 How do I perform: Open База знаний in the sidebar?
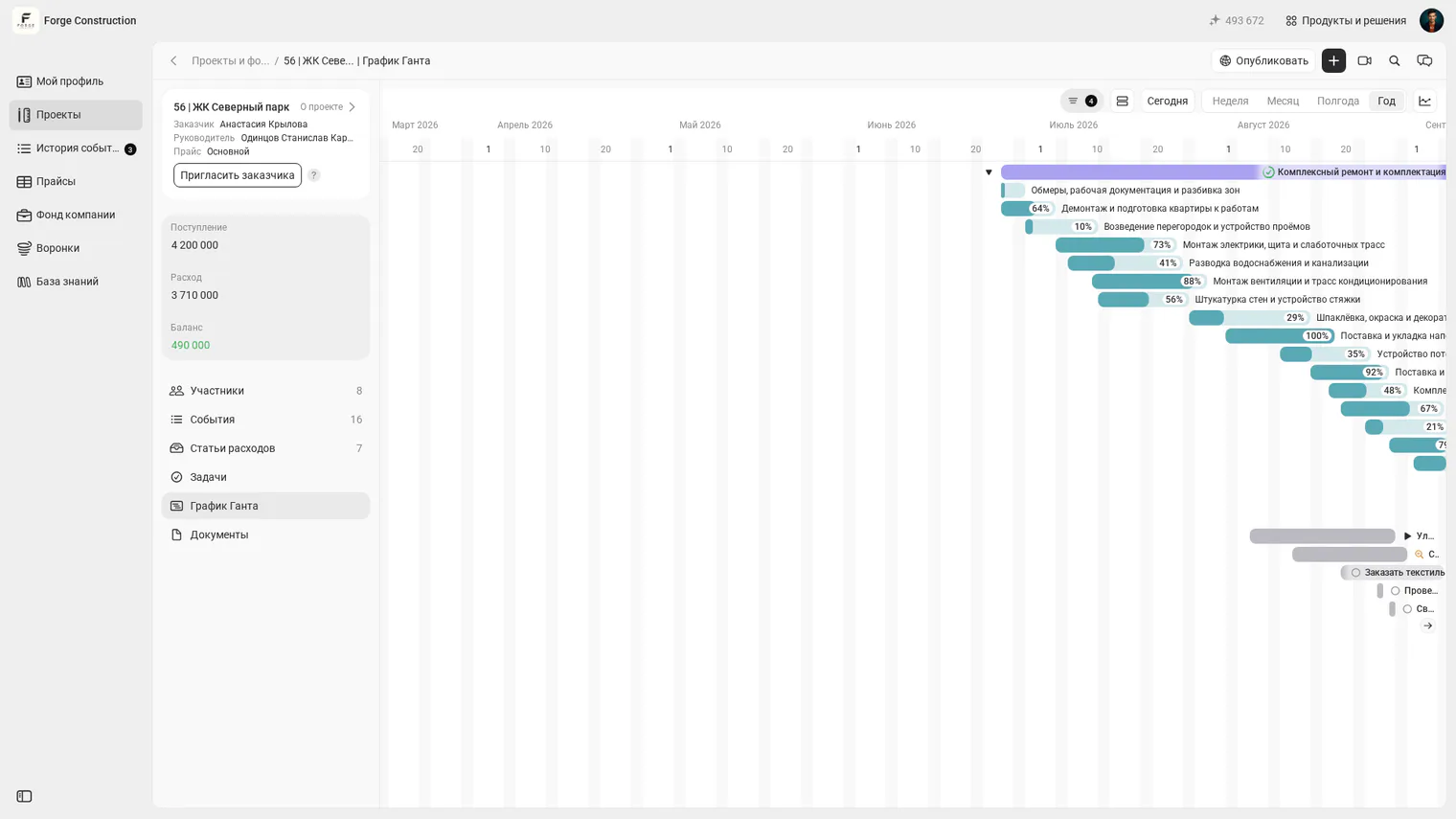(x=76, y=282)
